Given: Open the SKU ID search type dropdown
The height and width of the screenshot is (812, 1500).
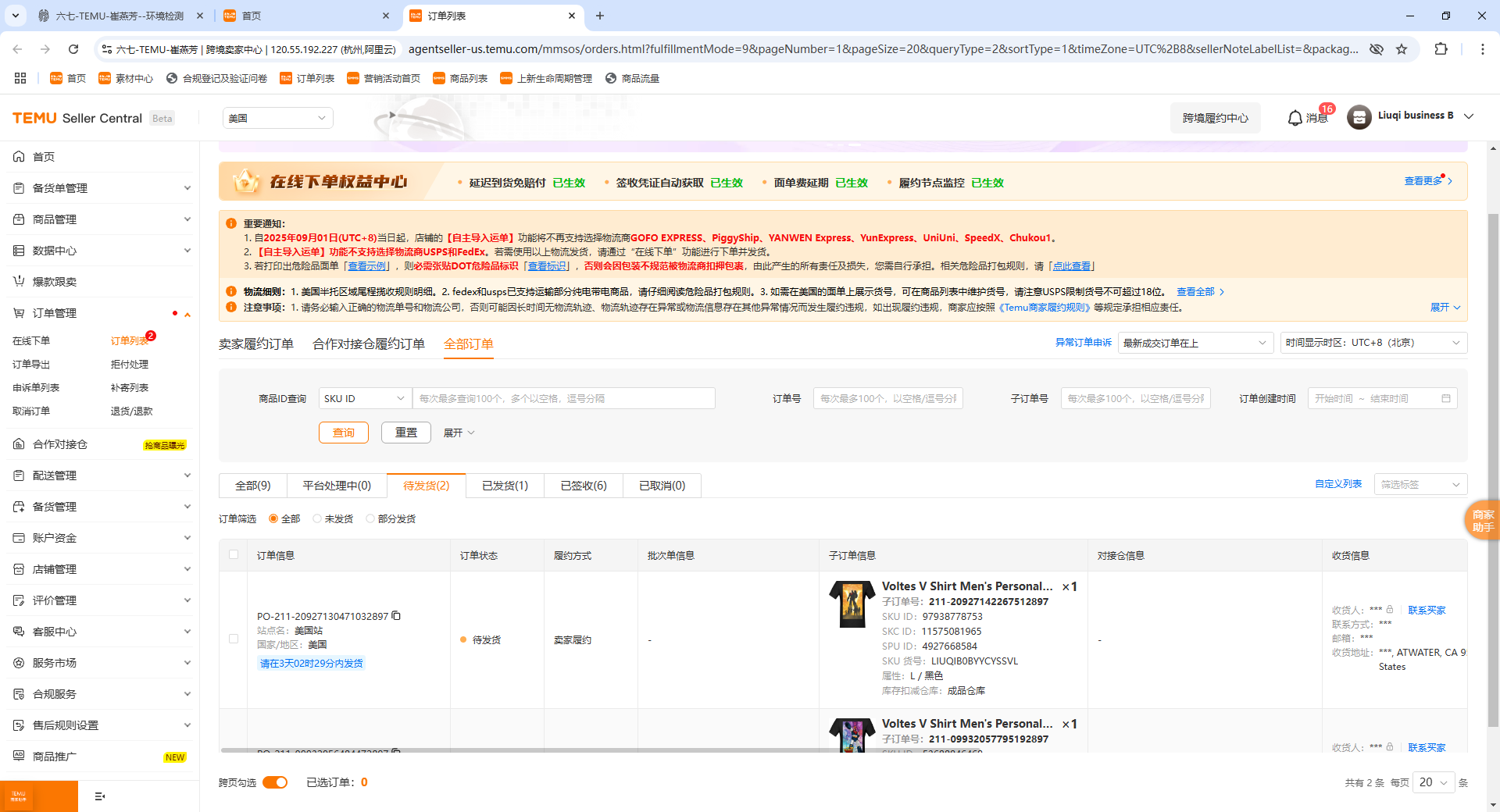Looking at the screenshot, I should (x=363, y=398).
